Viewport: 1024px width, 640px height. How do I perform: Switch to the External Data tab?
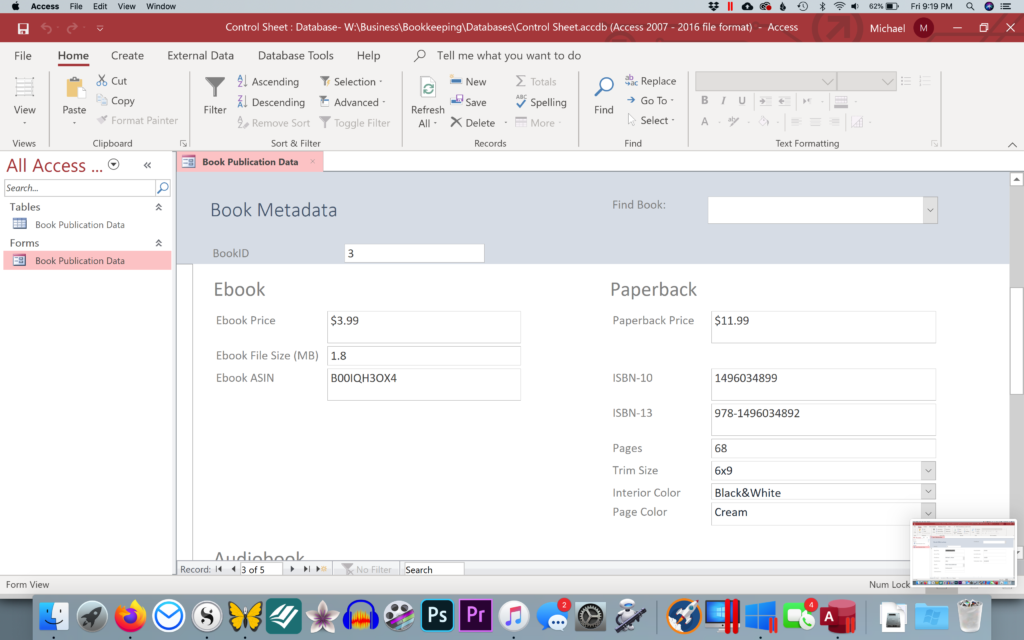pos(200,56)
